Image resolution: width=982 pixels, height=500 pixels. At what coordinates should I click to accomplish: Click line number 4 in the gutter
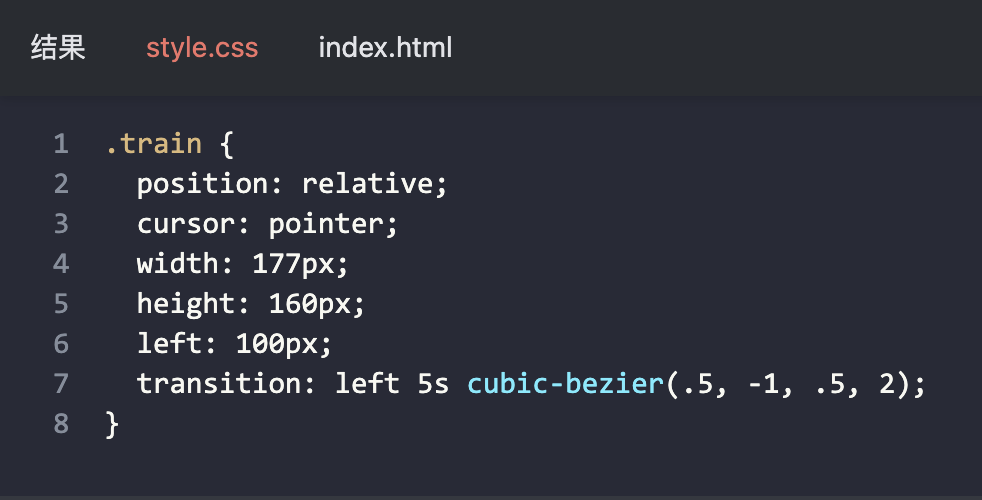tap(61, 264)
